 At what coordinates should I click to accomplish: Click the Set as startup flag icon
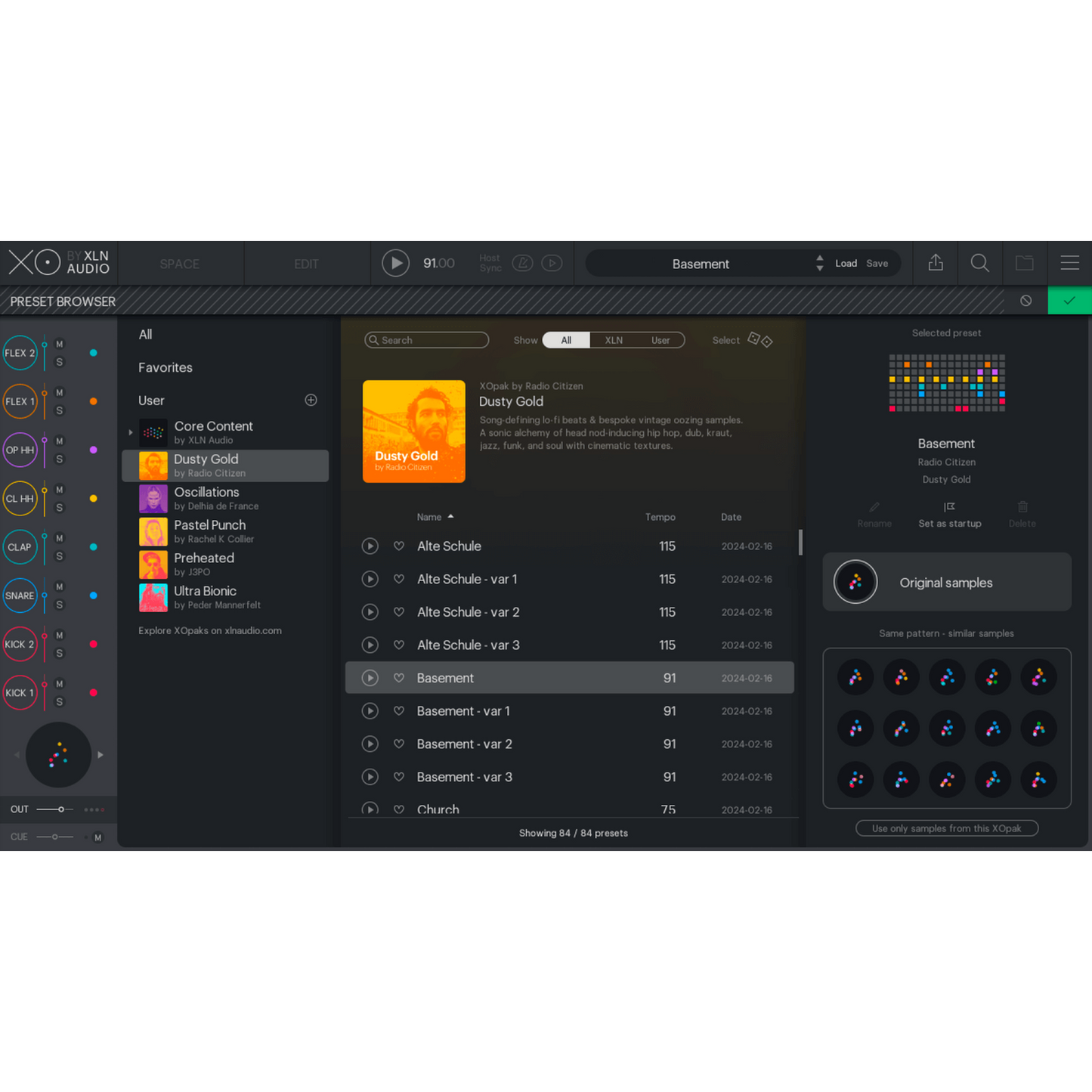[949, 507]
